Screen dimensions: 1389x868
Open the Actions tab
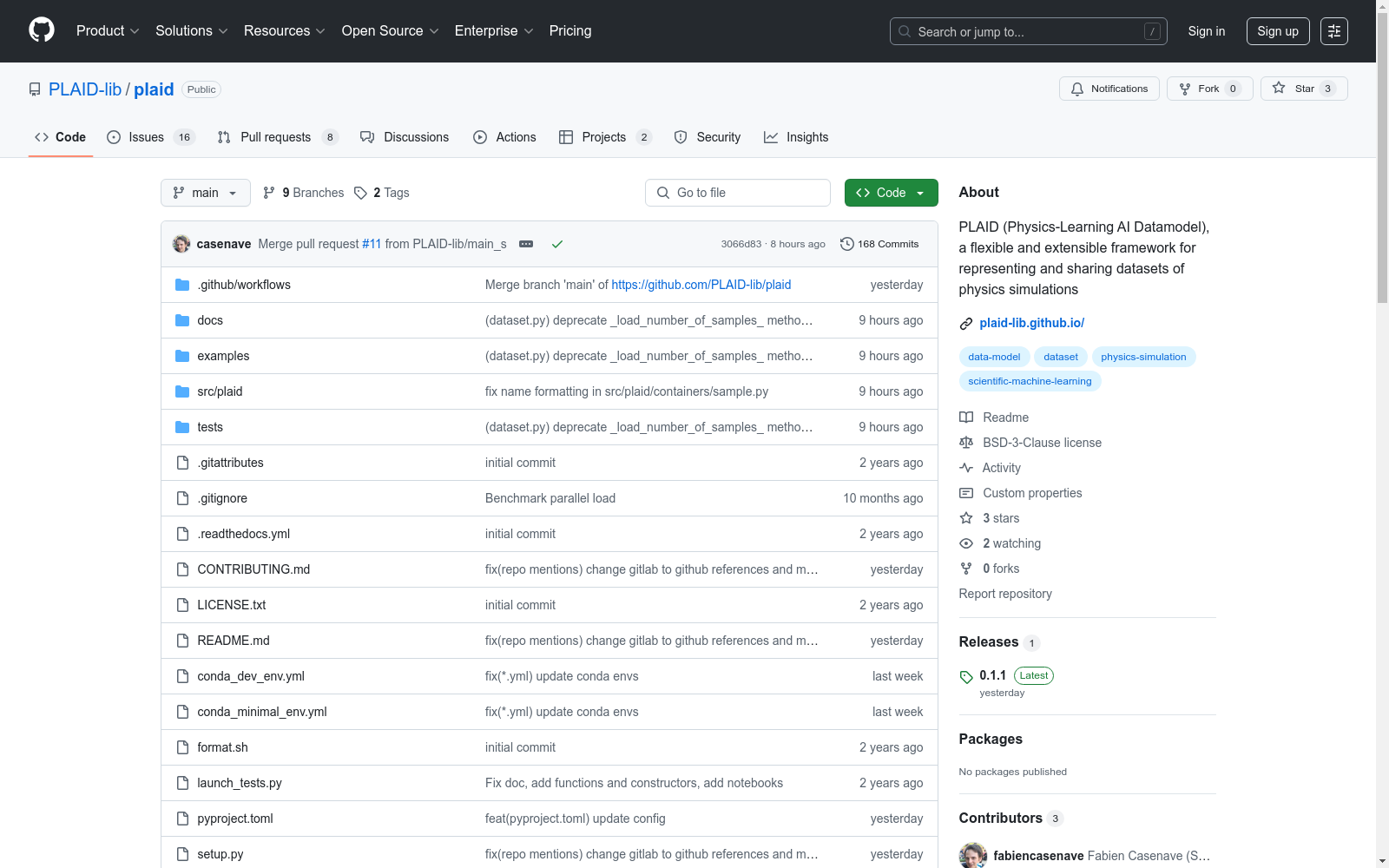(x=504, y=137)
